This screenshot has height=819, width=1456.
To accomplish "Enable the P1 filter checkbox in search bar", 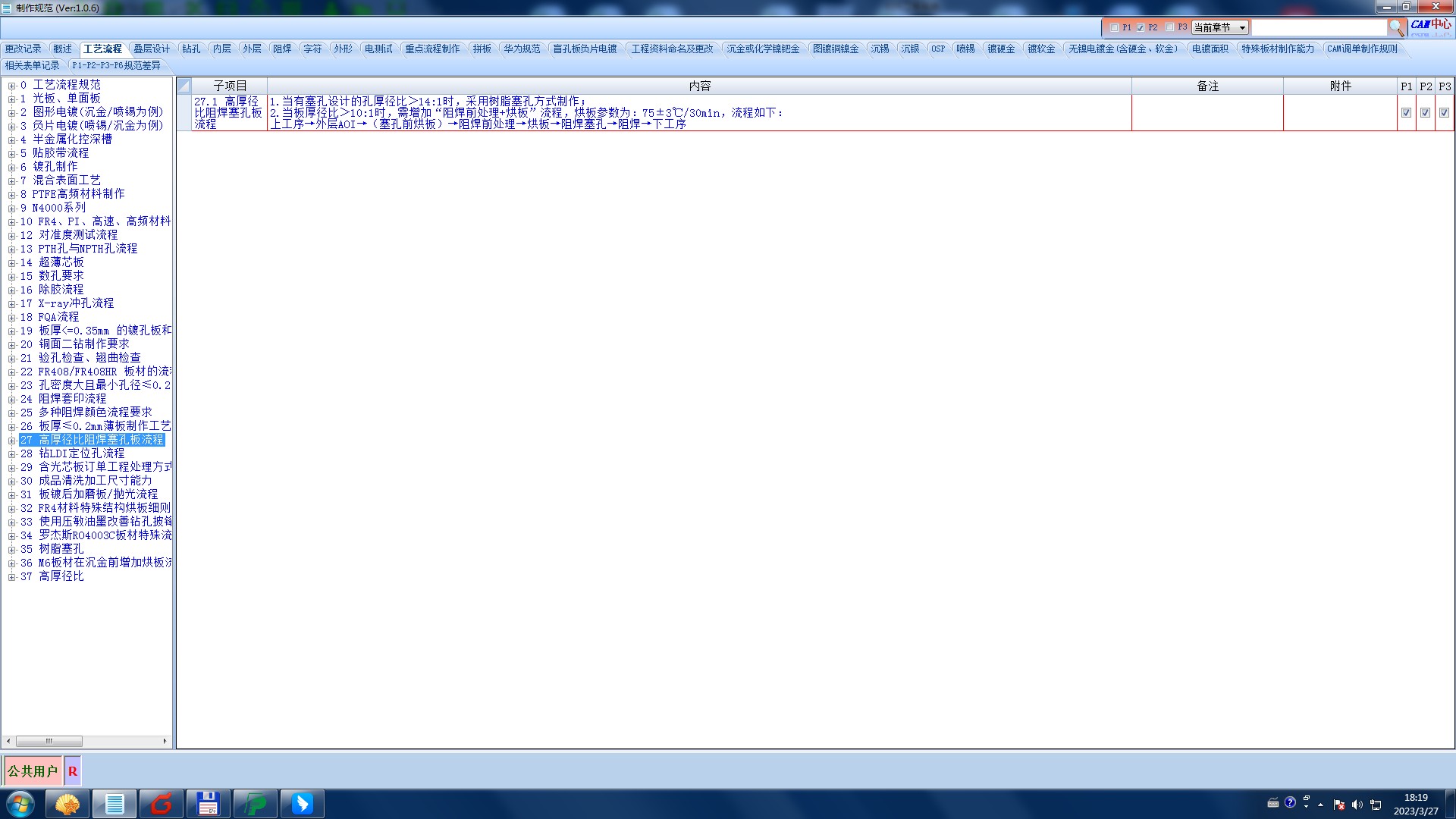I will [x=1114, y=27].
